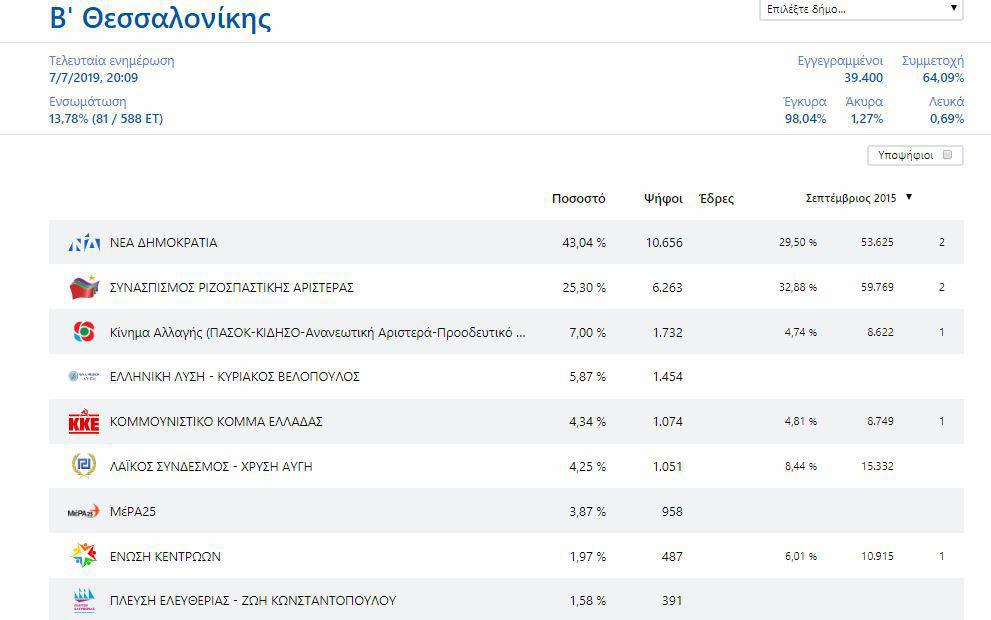991x620 pixels.
Task: Click the Kinima Allagis party logo
Action: point(84,332)
